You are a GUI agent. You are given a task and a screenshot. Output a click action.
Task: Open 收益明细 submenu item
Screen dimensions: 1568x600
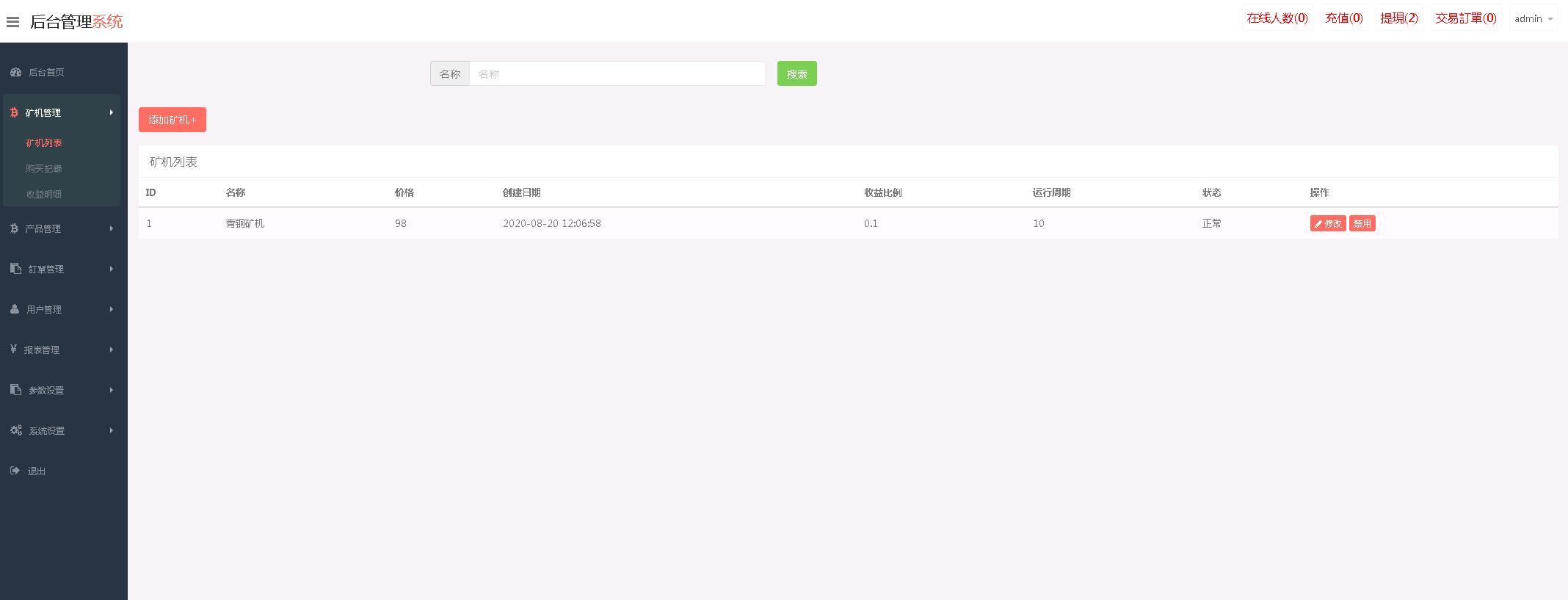pyautogui.click(x=44, y=195)
